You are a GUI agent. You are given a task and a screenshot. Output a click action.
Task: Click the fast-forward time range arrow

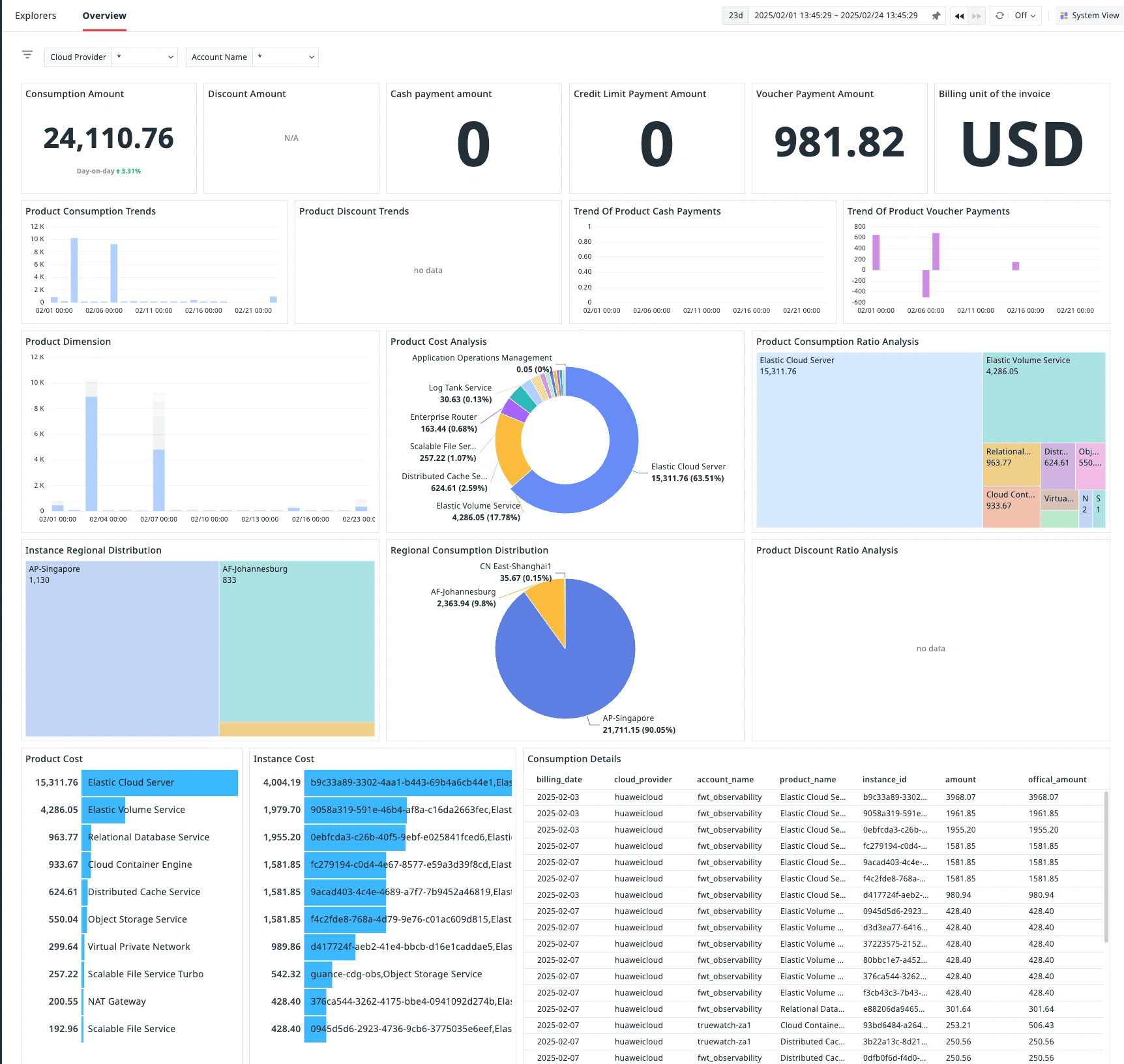976,16
